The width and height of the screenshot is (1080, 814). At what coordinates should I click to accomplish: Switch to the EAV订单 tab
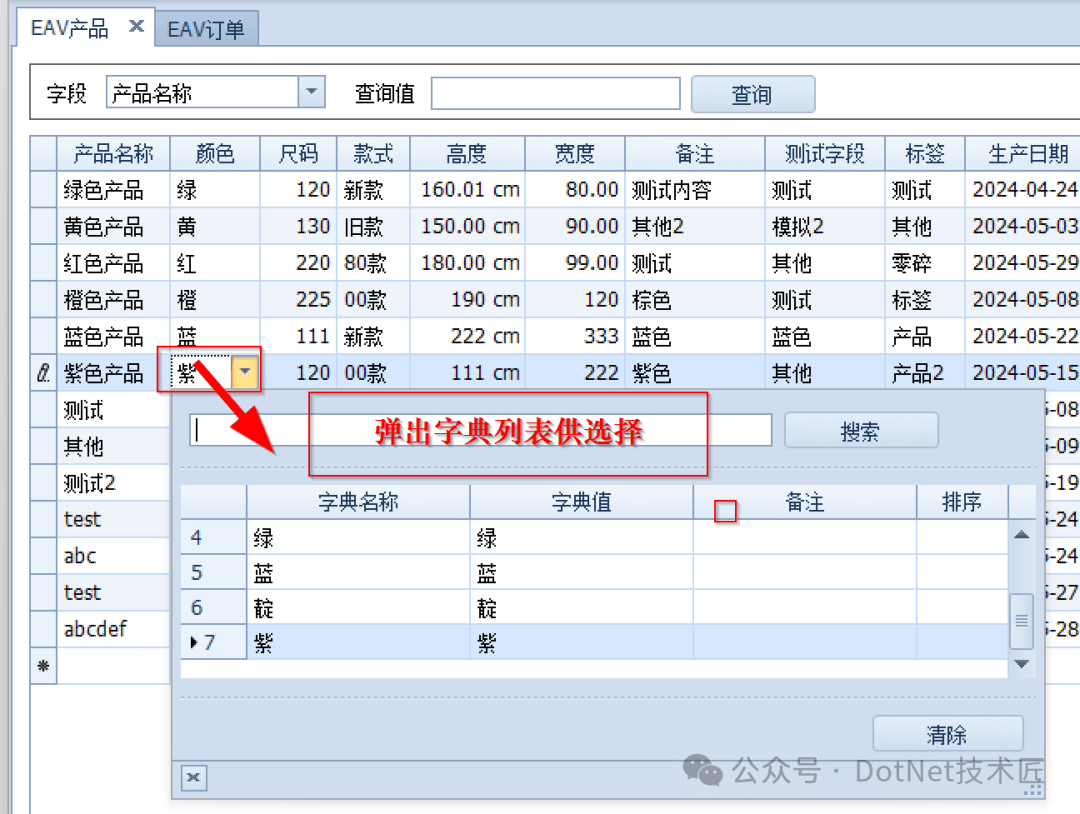coord(206,29)
